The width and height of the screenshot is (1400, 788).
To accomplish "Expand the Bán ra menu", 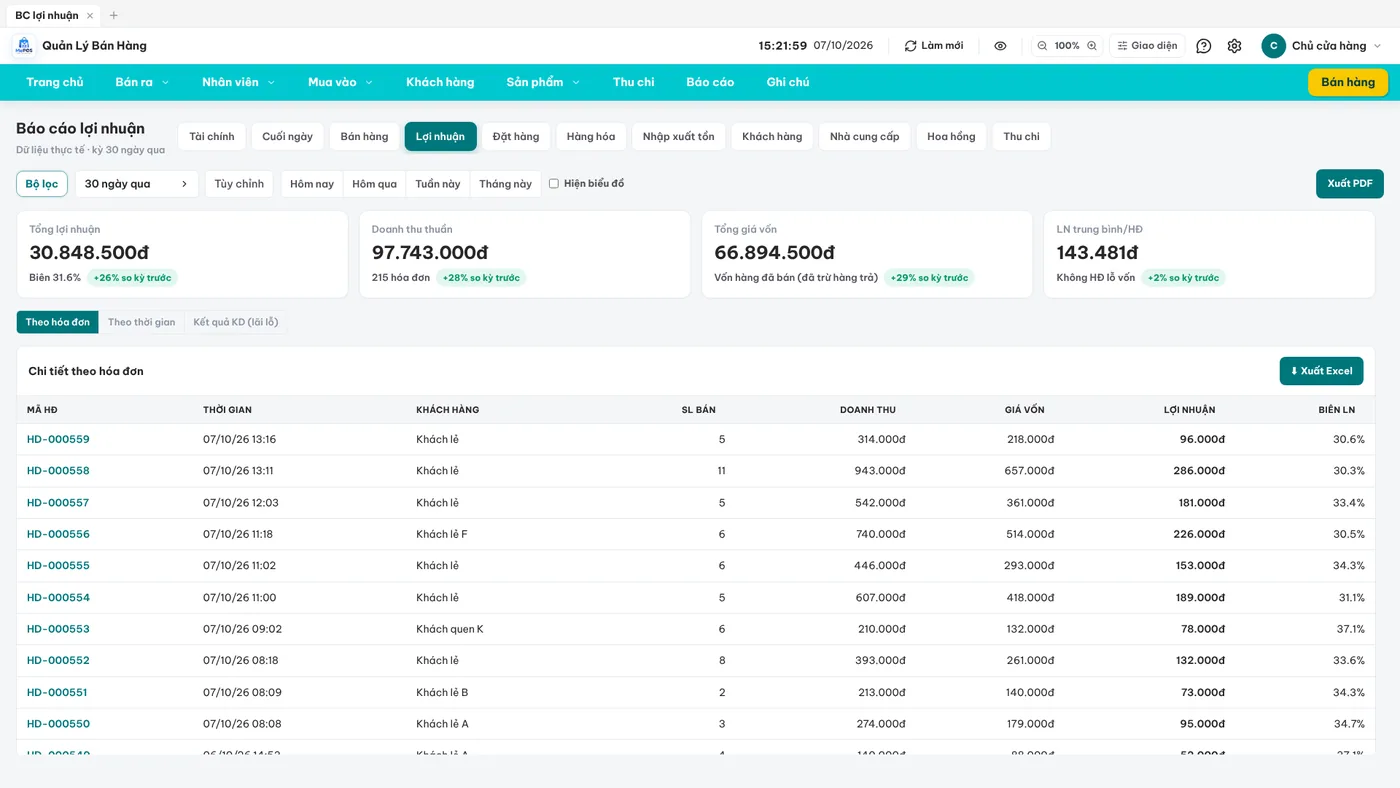I will (x=142, y=82).
